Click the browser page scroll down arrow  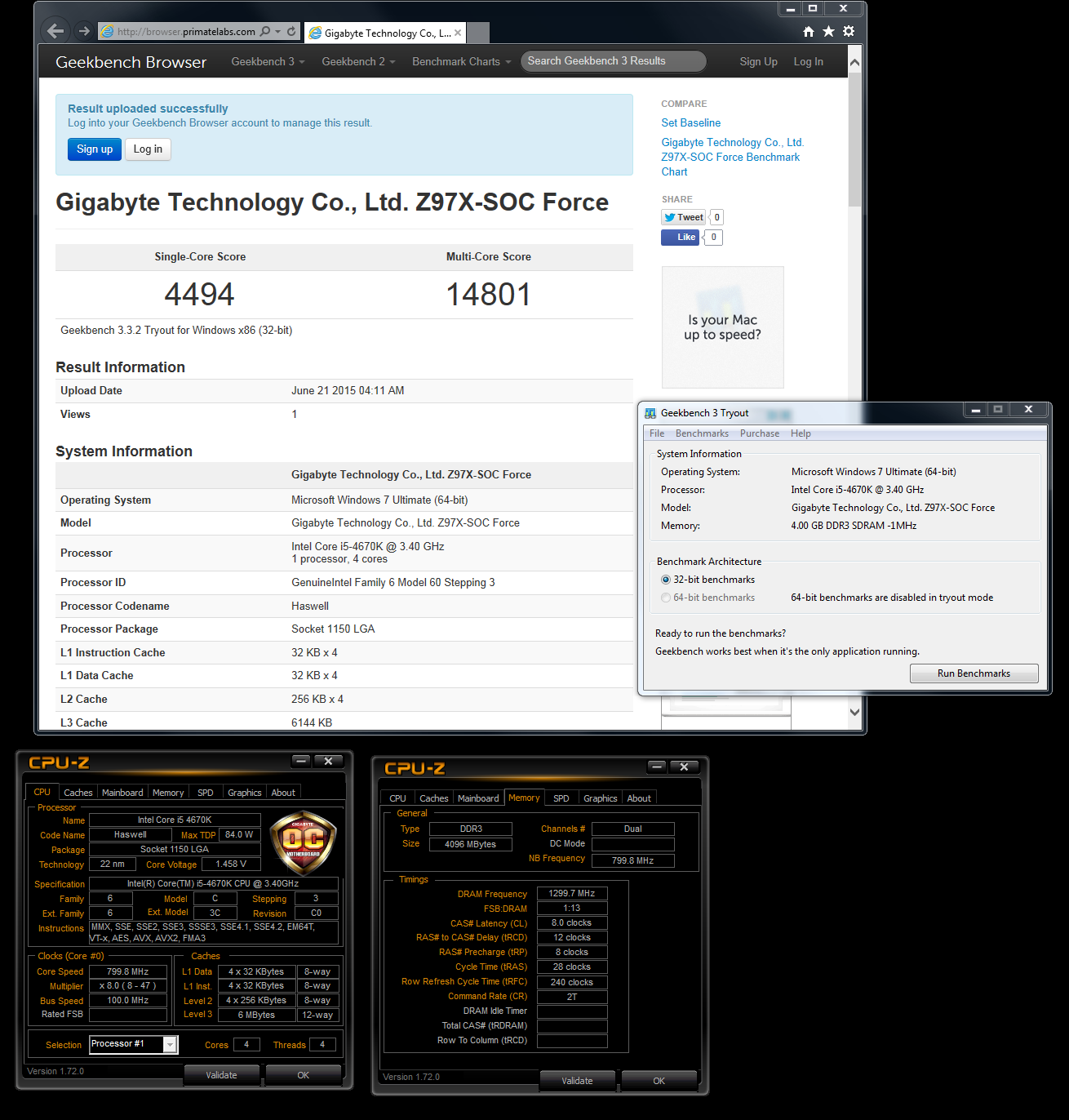tap(854, 712)
